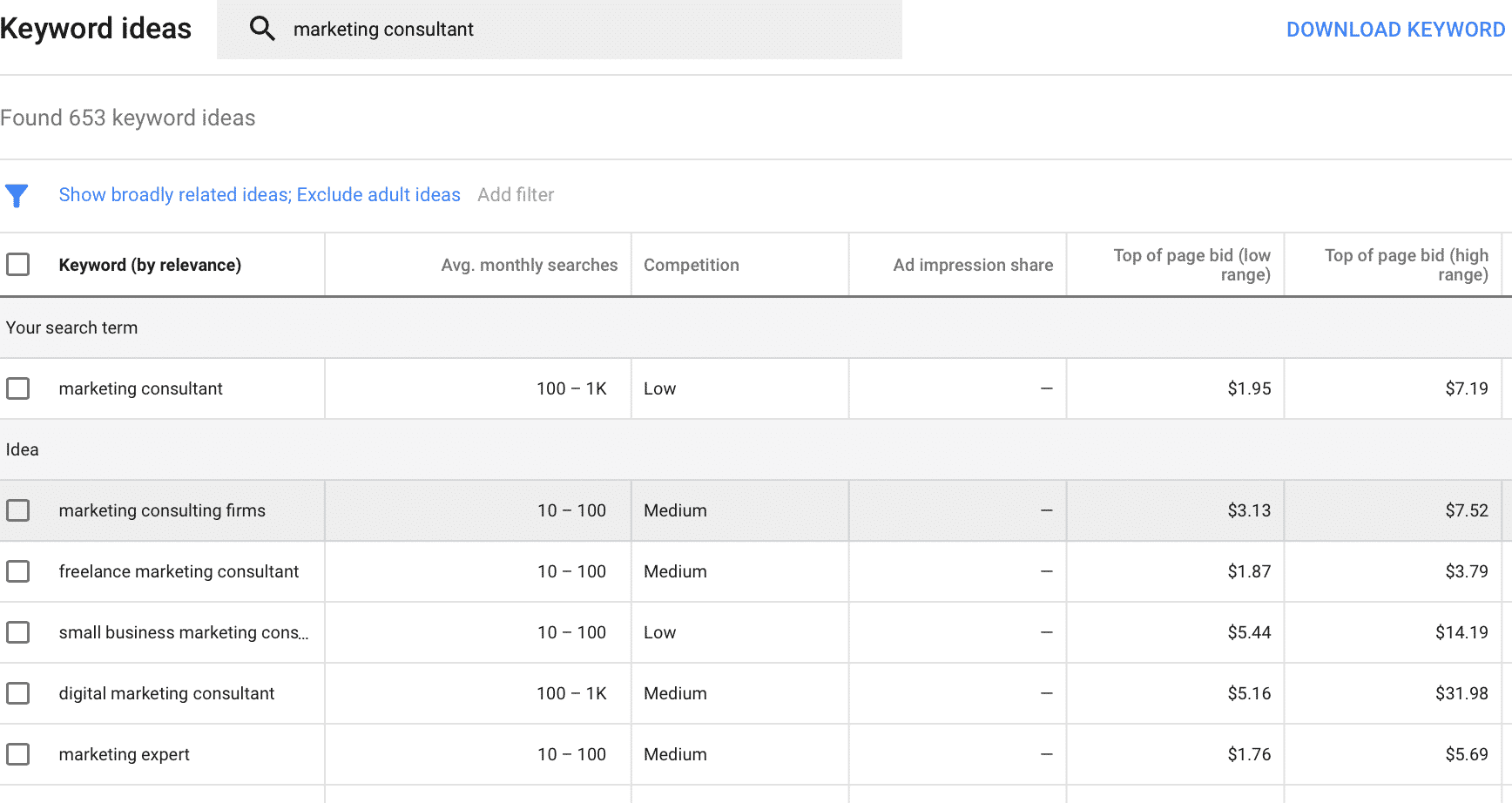Check the 'freelance marketing consultant' checkbox
This screenshot has height=803, width=1512.
(x=18, y=571)
